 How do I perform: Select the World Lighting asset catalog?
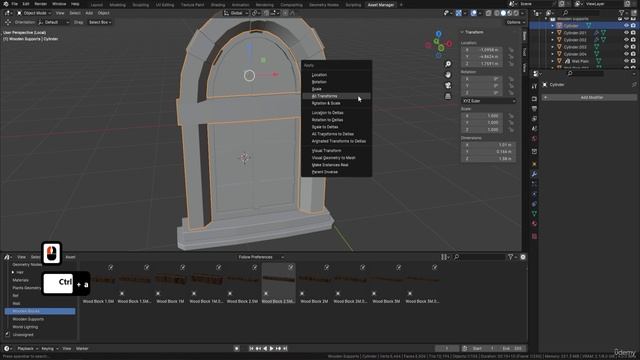click(x=25, y=327)
